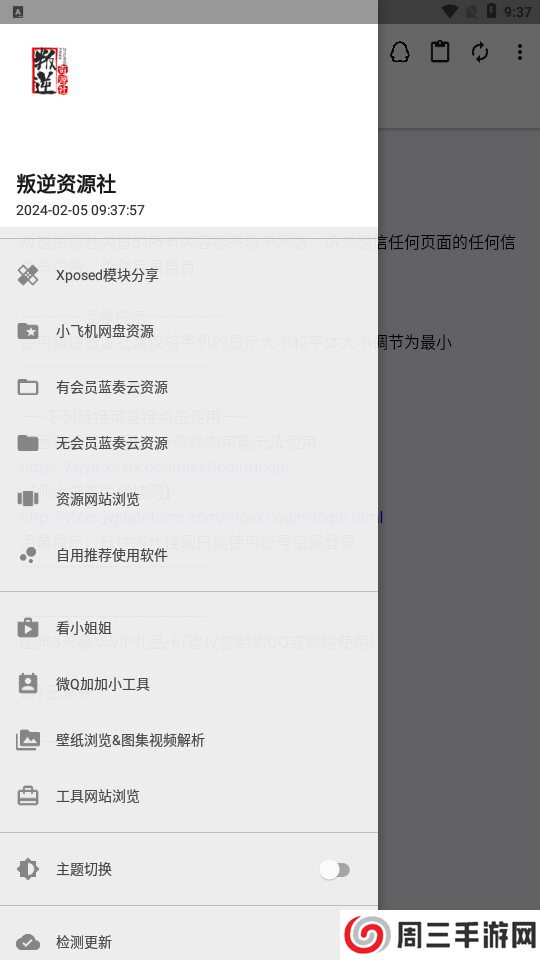Open Xposed模块分享 menu item
This screenshot has height=960, width=540.
coord(189,275)
